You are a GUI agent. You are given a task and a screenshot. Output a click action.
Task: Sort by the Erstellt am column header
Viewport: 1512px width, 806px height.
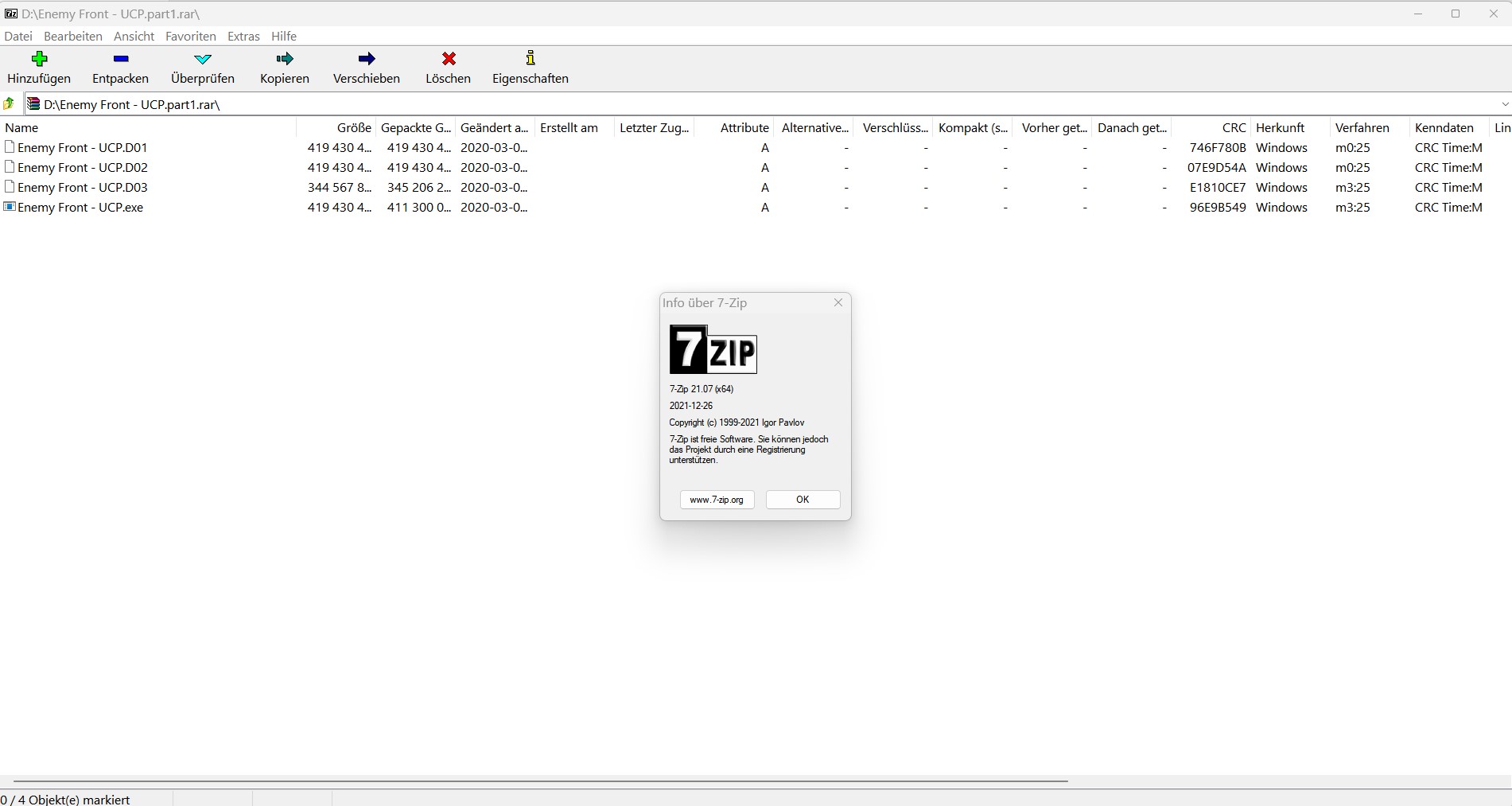point(574,127)
